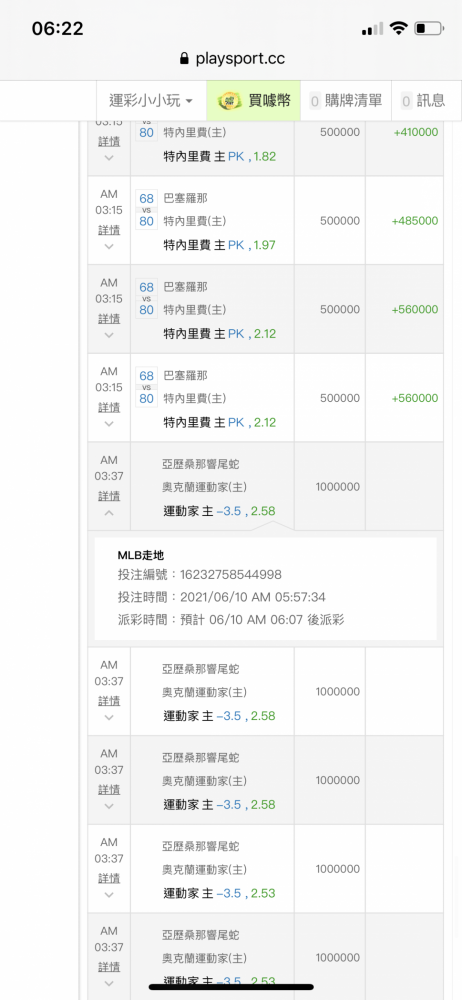Expand details of 特內里費 PK 1.97 bet
Viewport: 462px width, 1000px height.
pyautogui.click(x=108, y=246)
